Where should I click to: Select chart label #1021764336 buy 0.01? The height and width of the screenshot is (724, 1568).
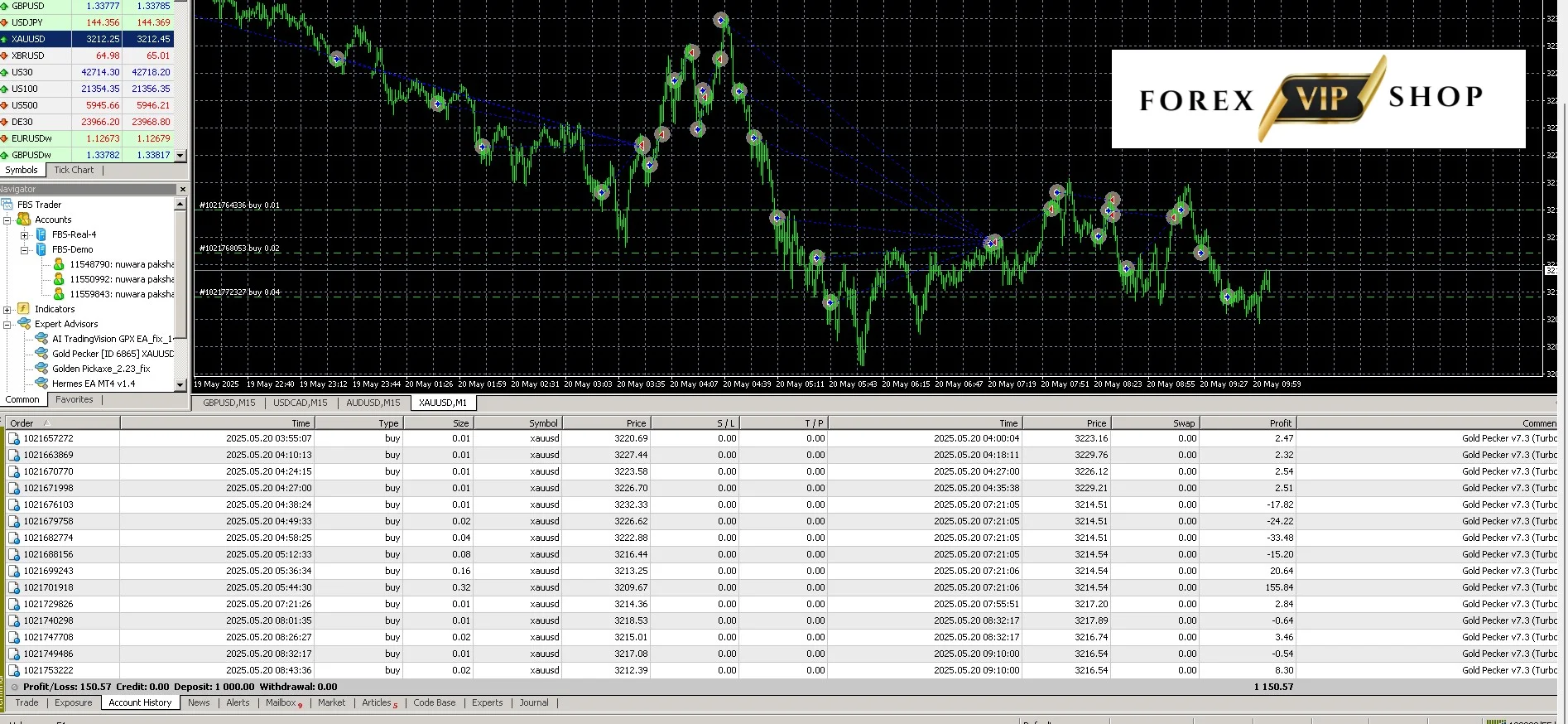[239, 205]
